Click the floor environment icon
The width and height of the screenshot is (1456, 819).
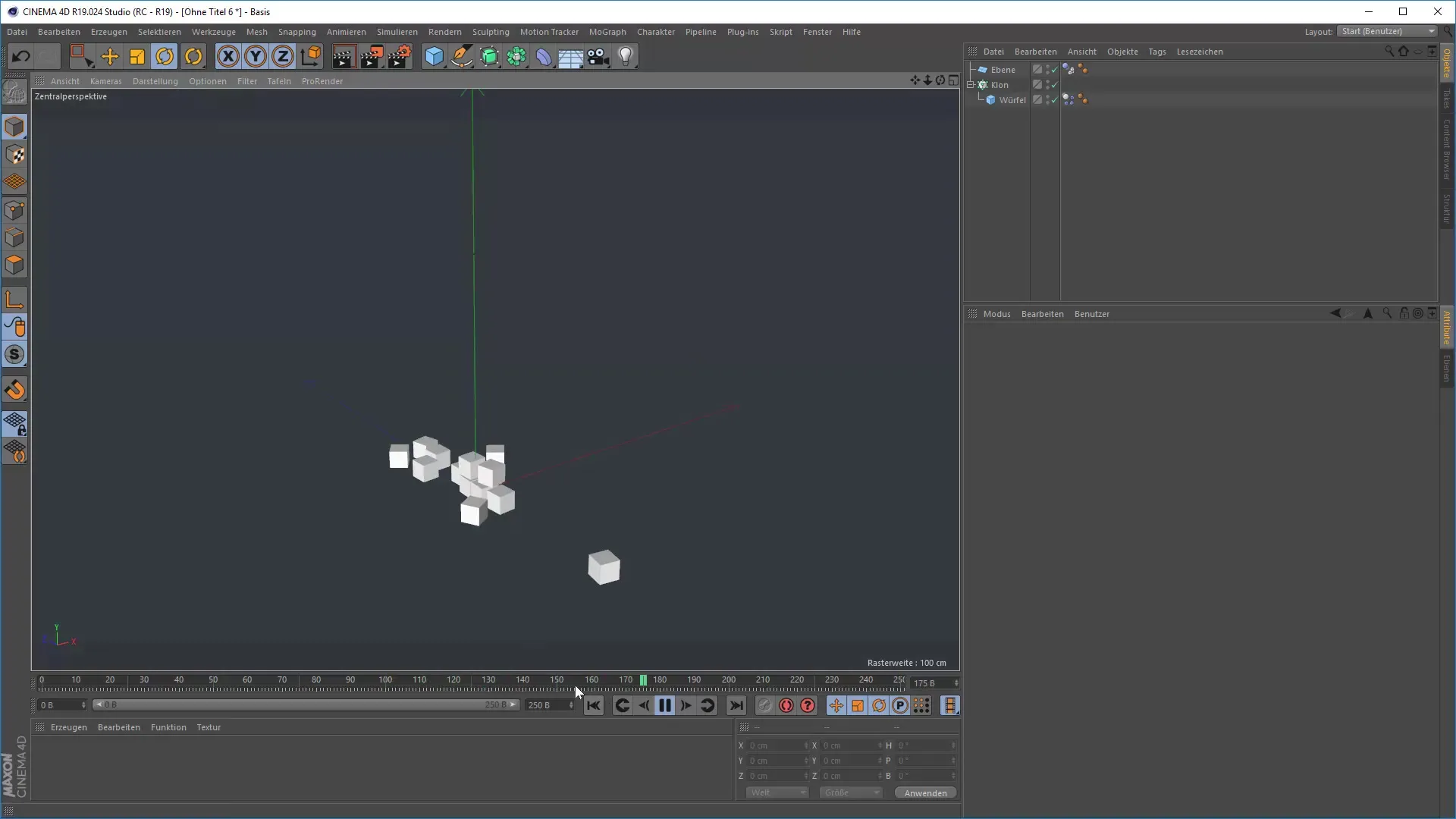(x=570, y=58)
